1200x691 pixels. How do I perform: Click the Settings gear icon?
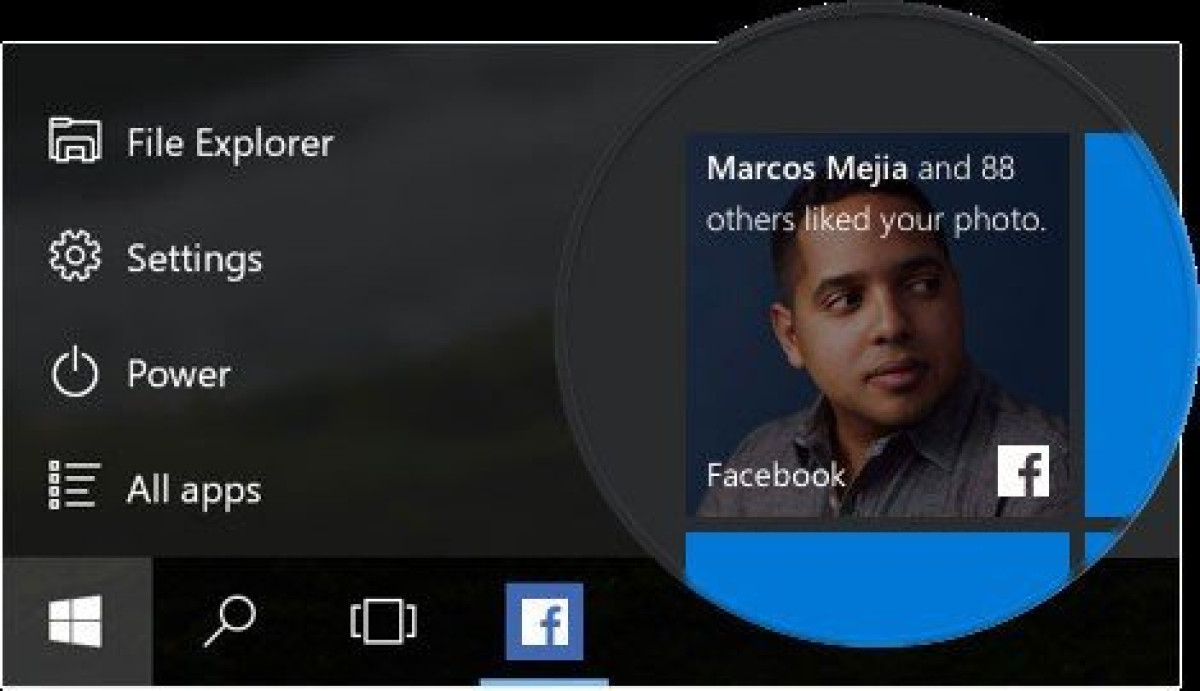75,257
